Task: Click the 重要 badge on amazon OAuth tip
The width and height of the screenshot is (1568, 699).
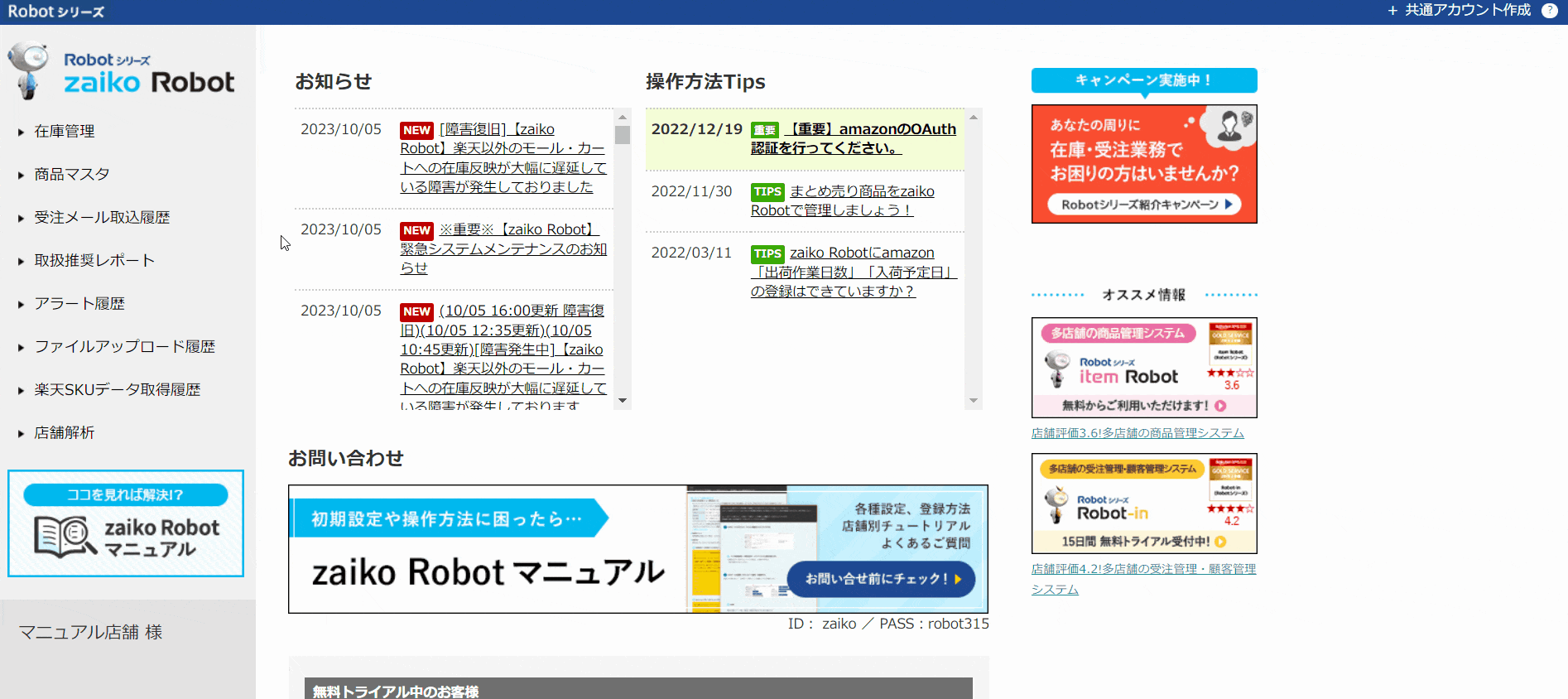Action: coord(765,130)
